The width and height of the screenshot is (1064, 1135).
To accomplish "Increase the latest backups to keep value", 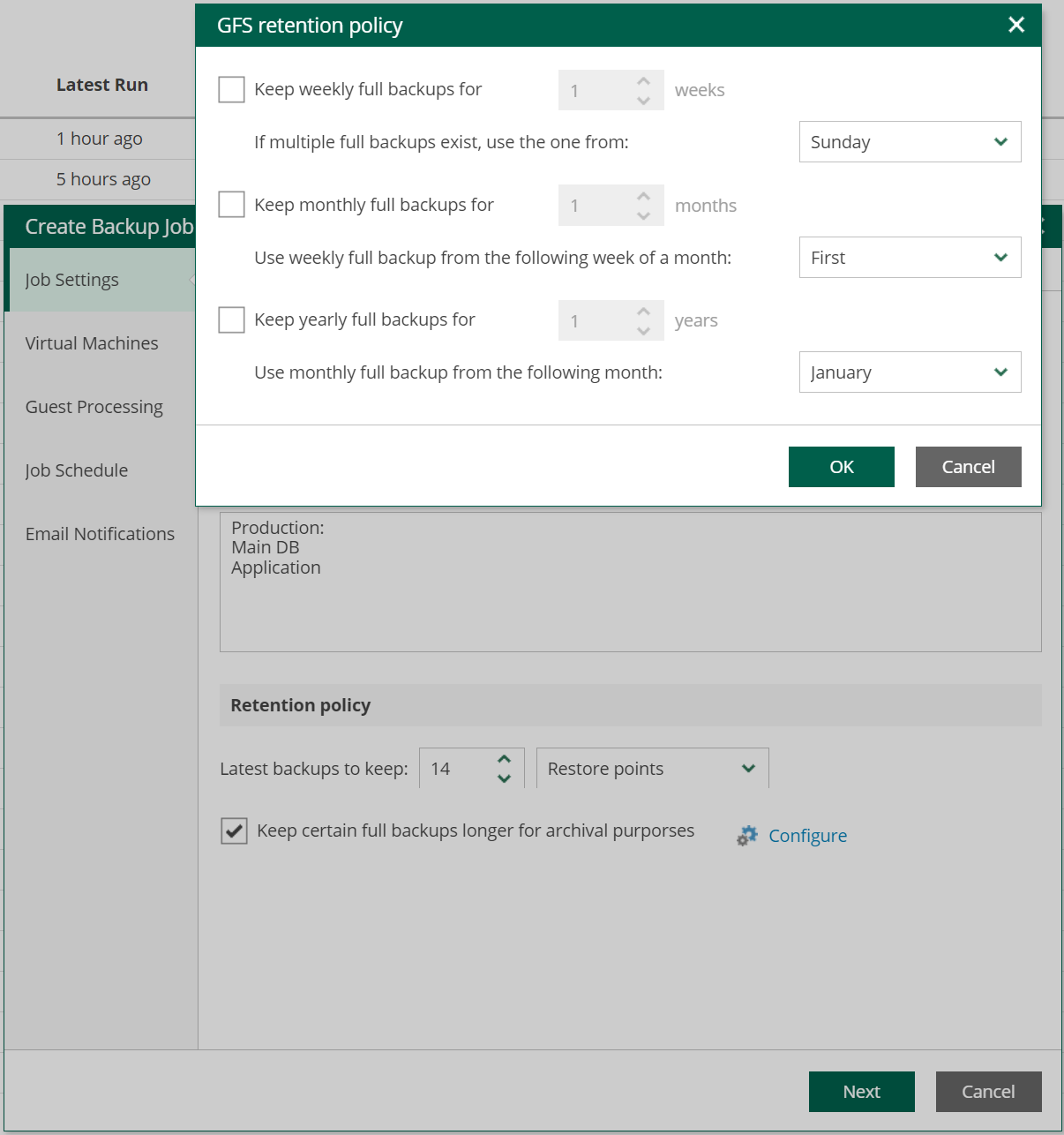I will 504,759.
